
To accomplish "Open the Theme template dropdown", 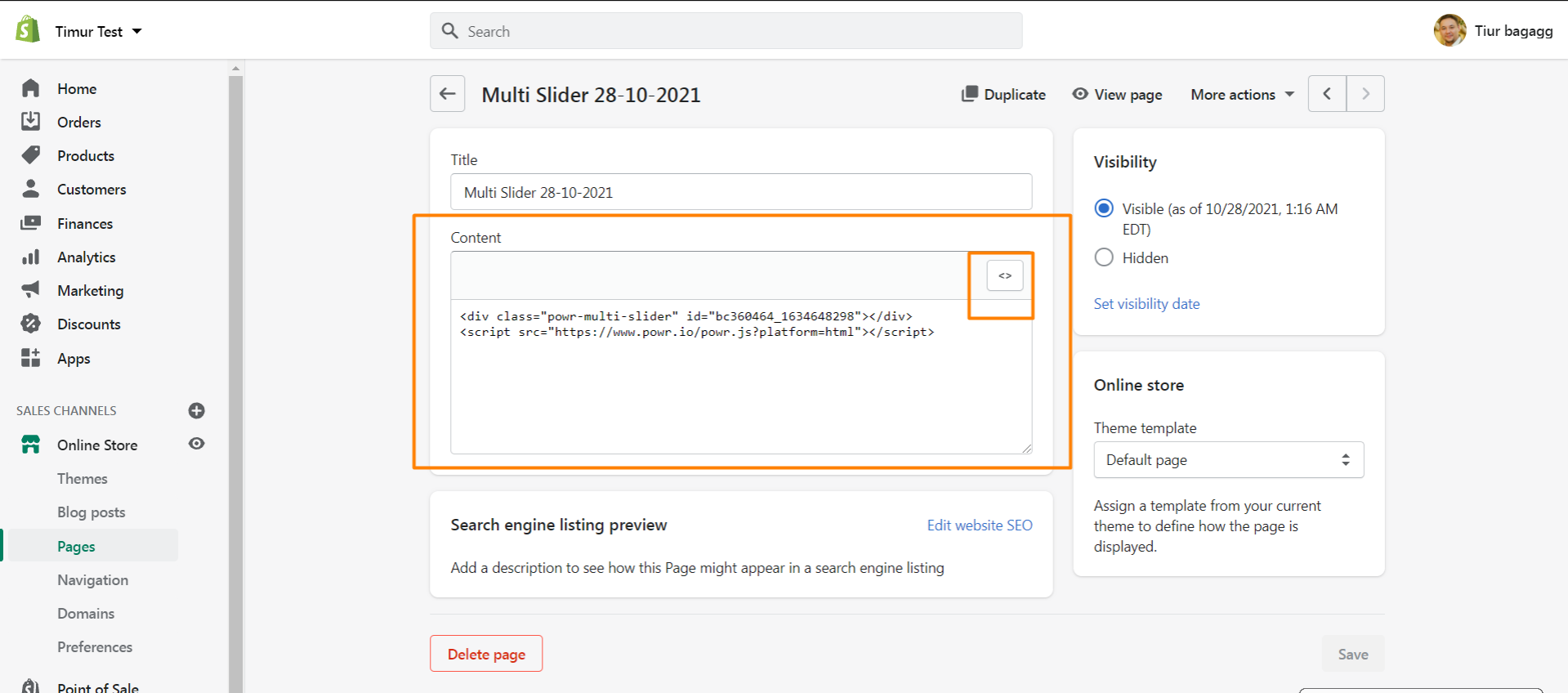I will pos(1229,460).
